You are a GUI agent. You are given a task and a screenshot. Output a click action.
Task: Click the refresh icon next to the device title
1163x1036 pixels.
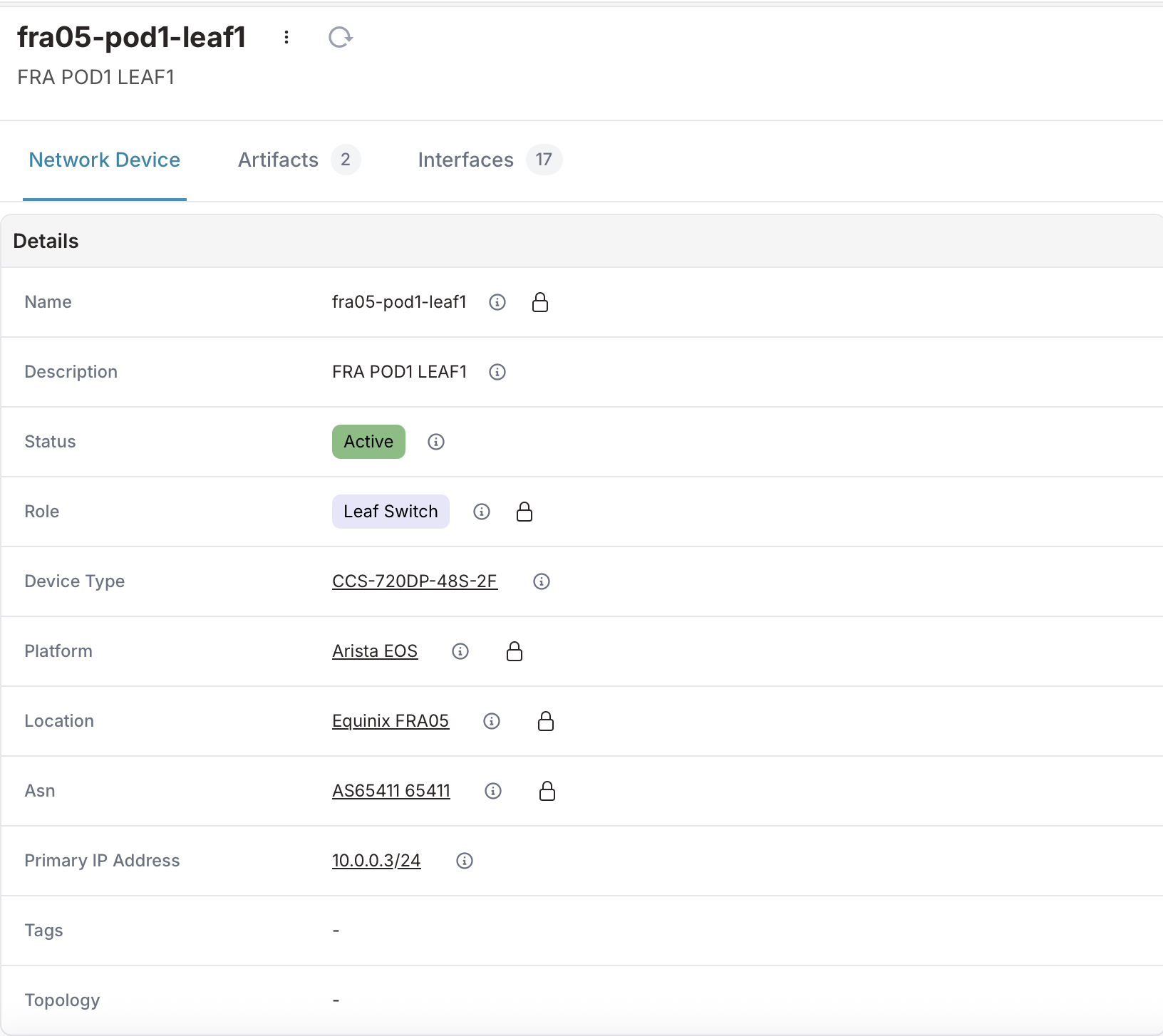click(x=341, y=37)
